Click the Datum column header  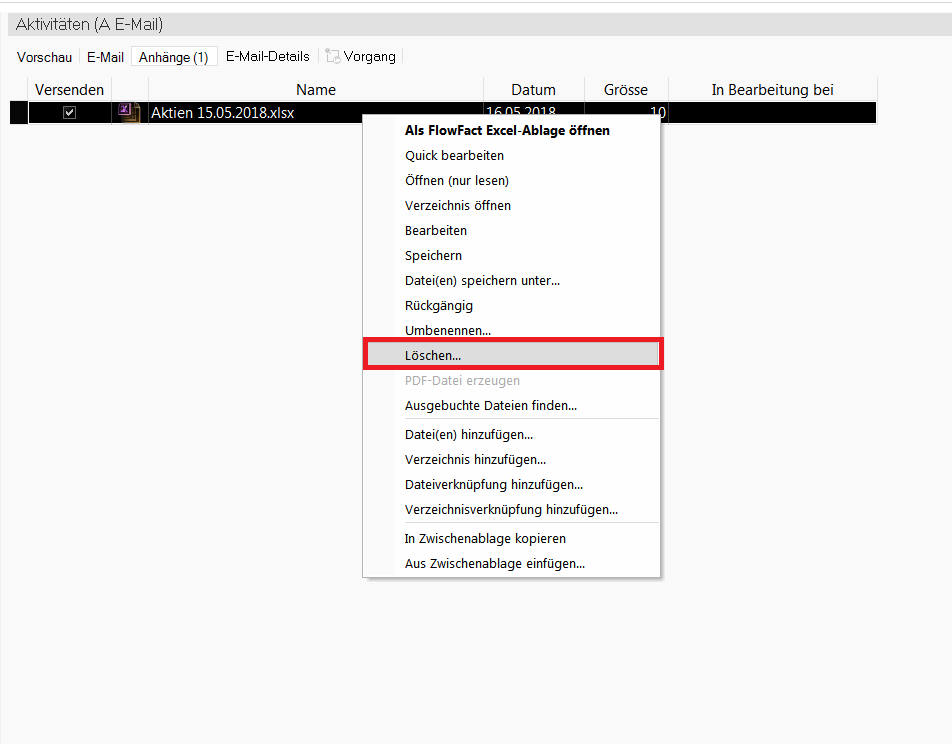(x=533, y=90)
